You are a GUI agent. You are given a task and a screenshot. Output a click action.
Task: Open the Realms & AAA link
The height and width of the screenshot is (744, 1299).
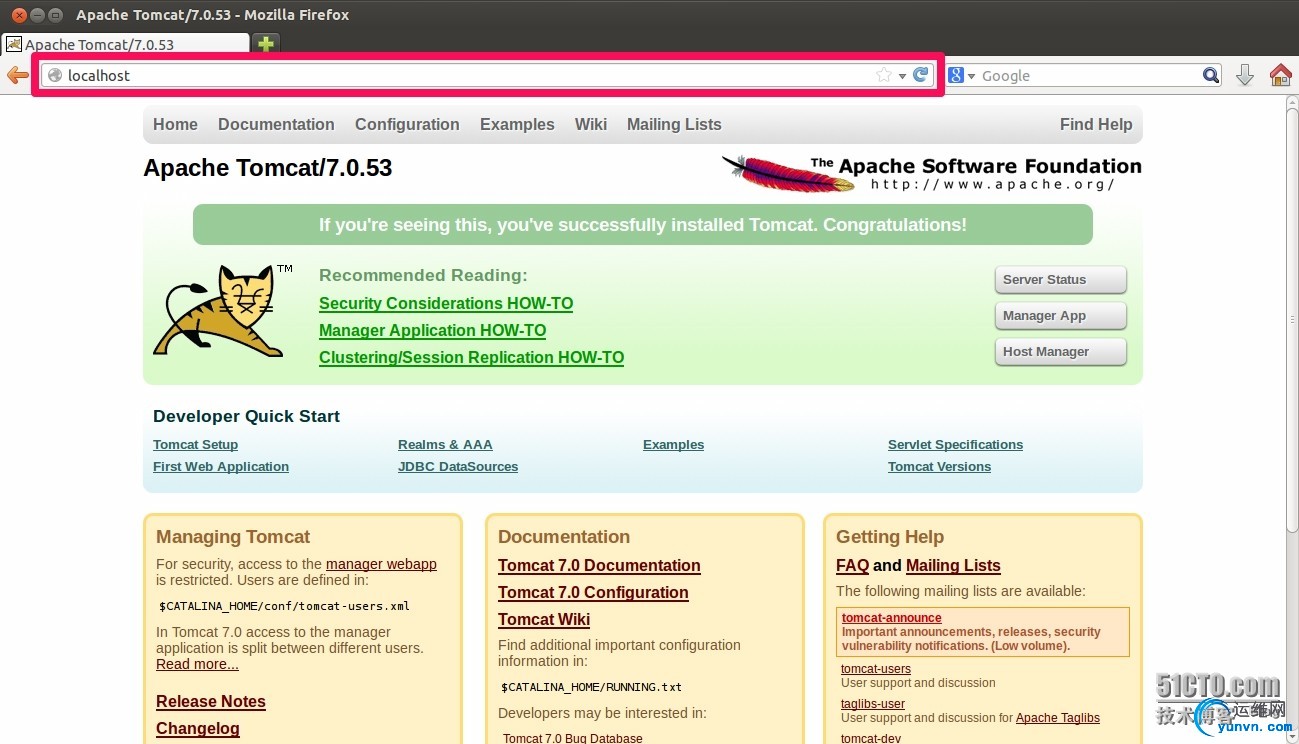pos(445,445)
